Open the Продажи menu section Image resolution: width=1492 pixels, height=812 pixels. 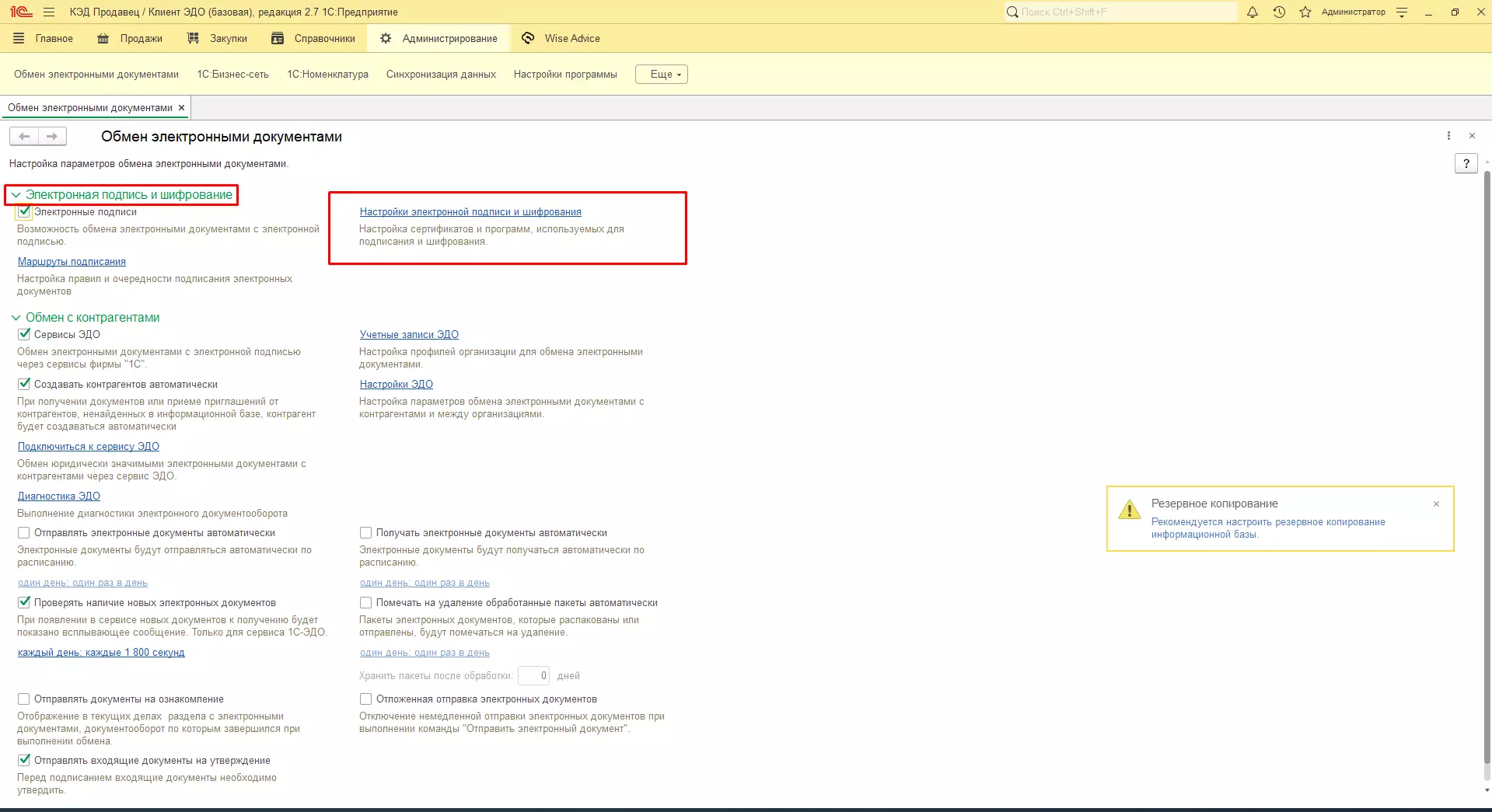[142, 38]
